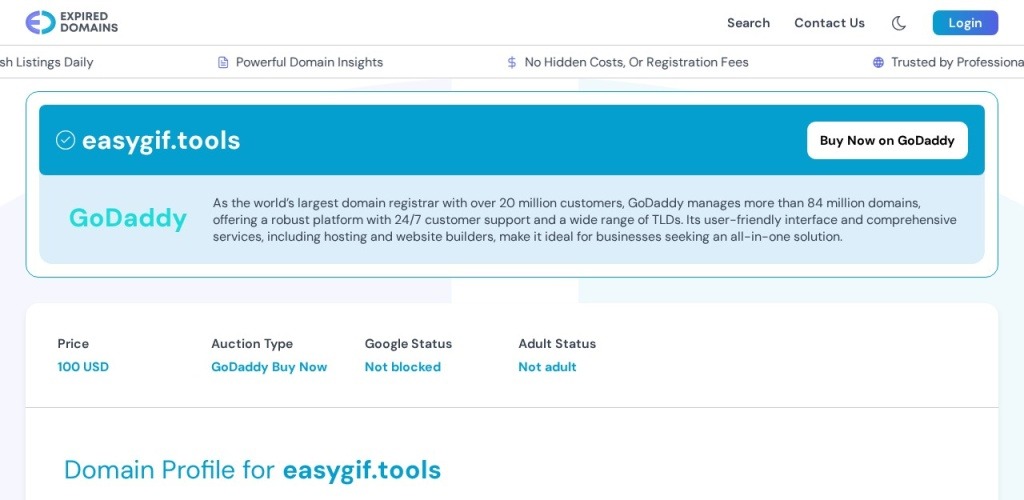Click the dollar sign icon in the ticker
Viewport: 1024px width, 500px height.
point(512,62)
